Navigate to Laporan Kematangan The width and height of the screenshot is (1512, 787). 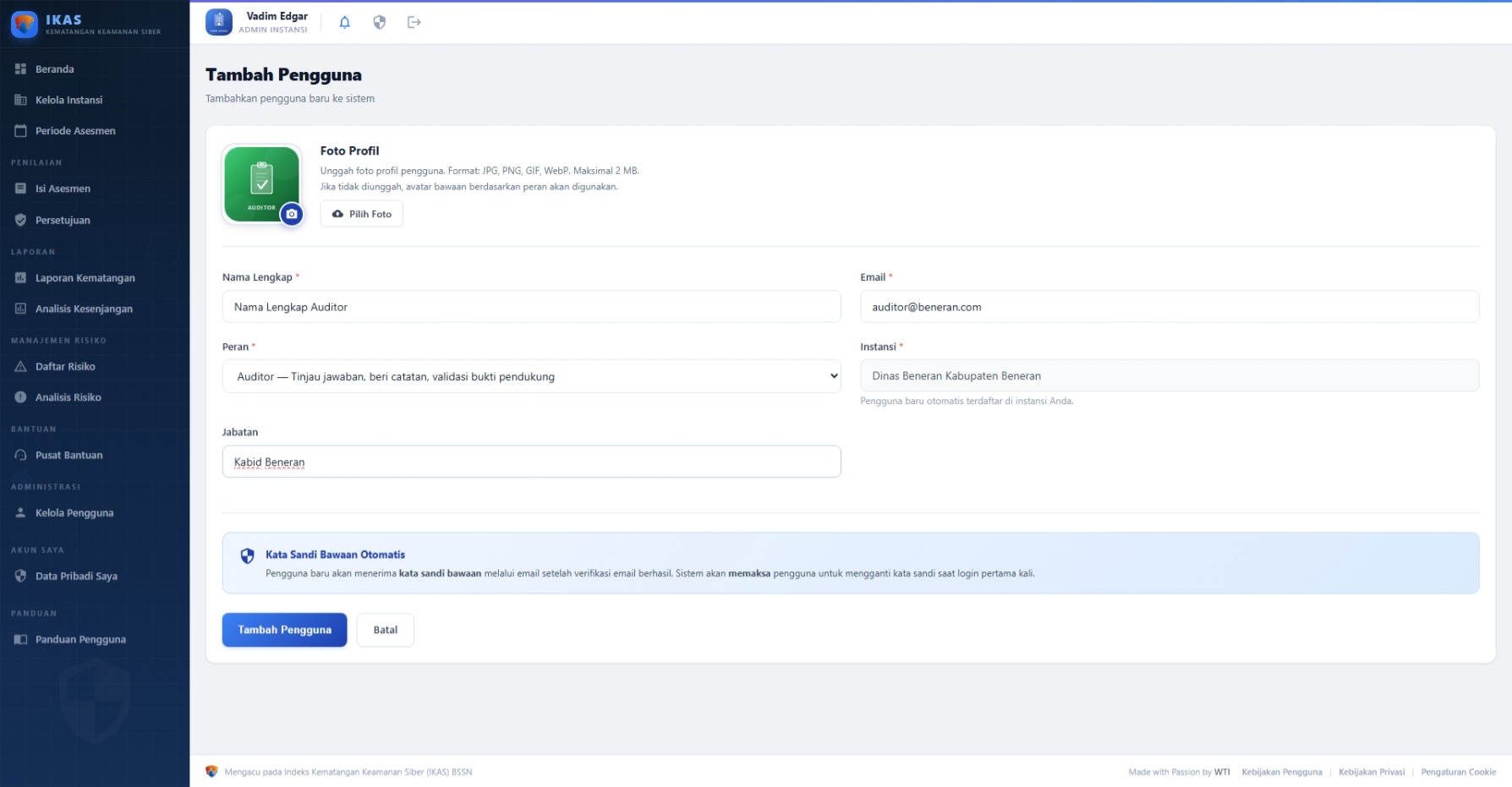(85, 278)
